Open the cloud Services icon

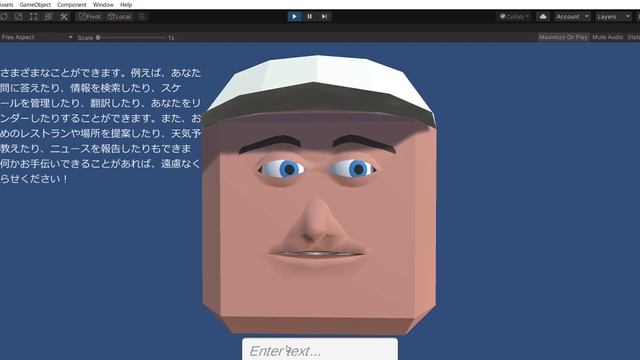(x=543, y=17)
